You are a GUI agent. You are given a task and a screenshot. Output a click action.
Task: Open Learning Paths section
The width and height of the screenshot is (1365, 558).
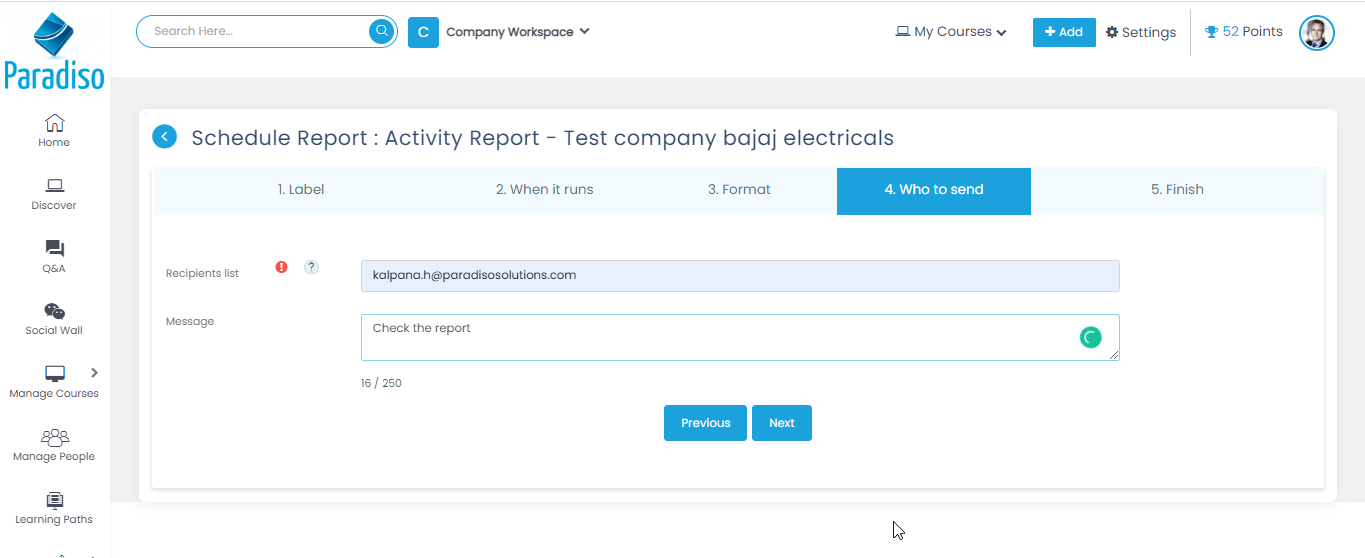click(x=54, y=508)
